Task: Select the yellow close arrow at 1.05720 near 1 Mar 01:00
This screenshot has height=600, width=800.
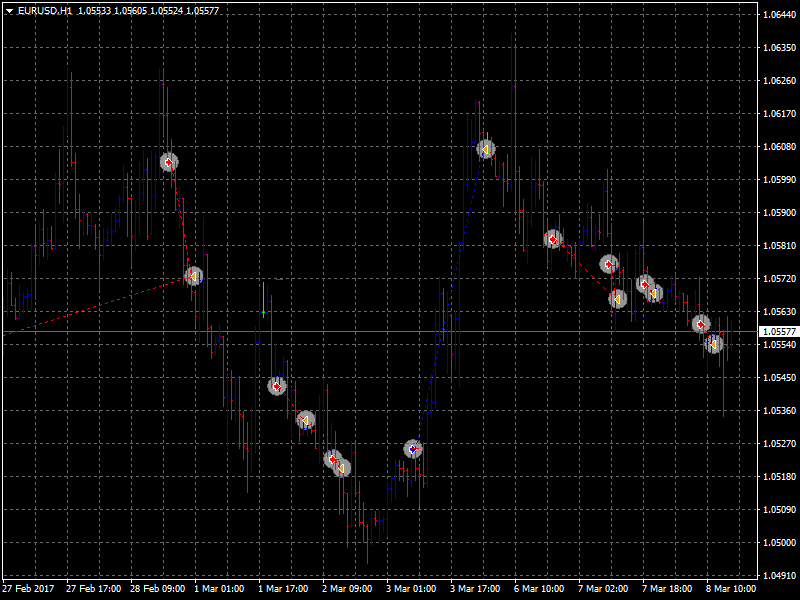Action: click(193, 276)
